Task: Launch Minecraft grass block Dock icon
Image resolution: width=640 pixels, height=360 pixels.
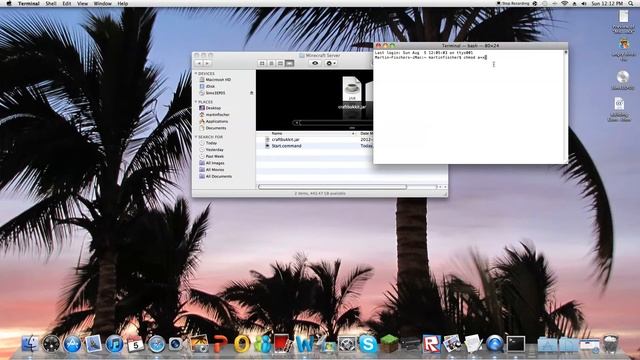Action: (389, 344)
